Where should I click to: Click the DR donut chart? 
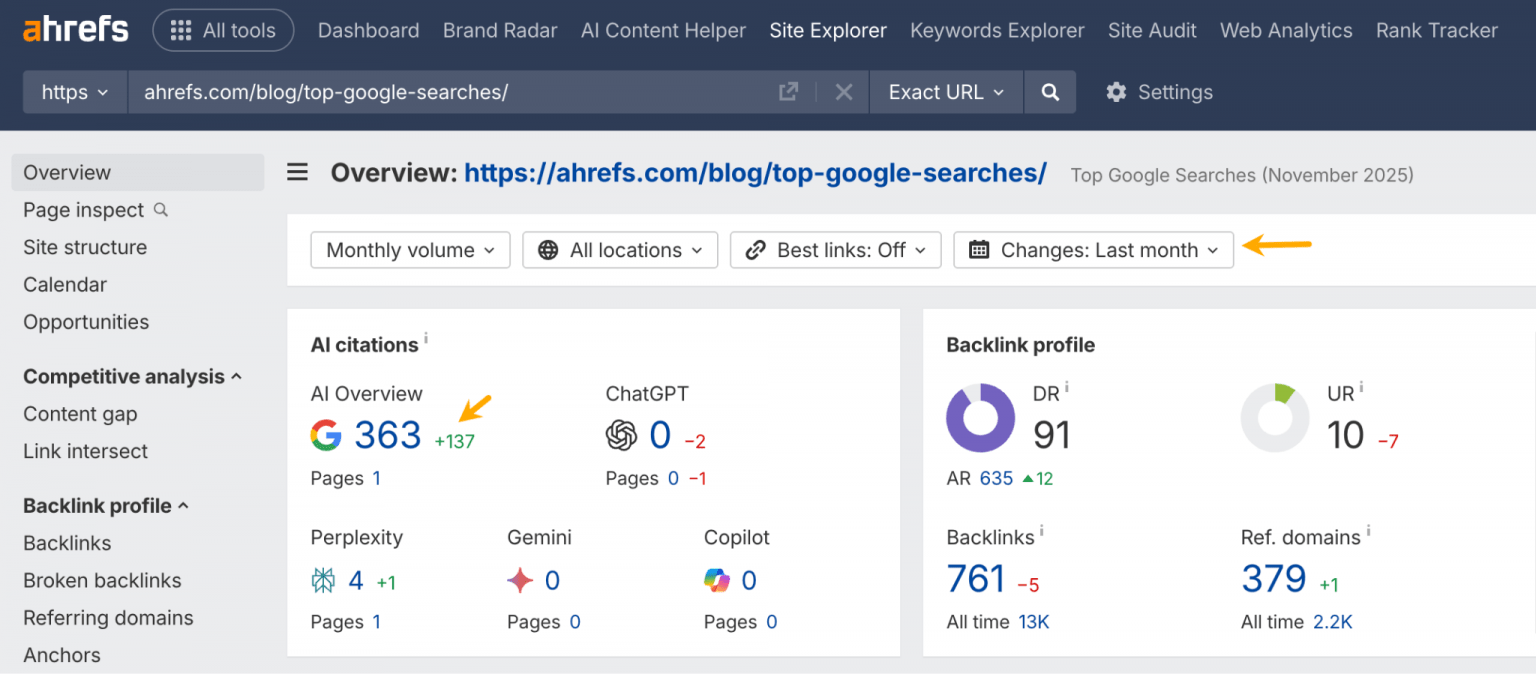(x=981, y=418)
